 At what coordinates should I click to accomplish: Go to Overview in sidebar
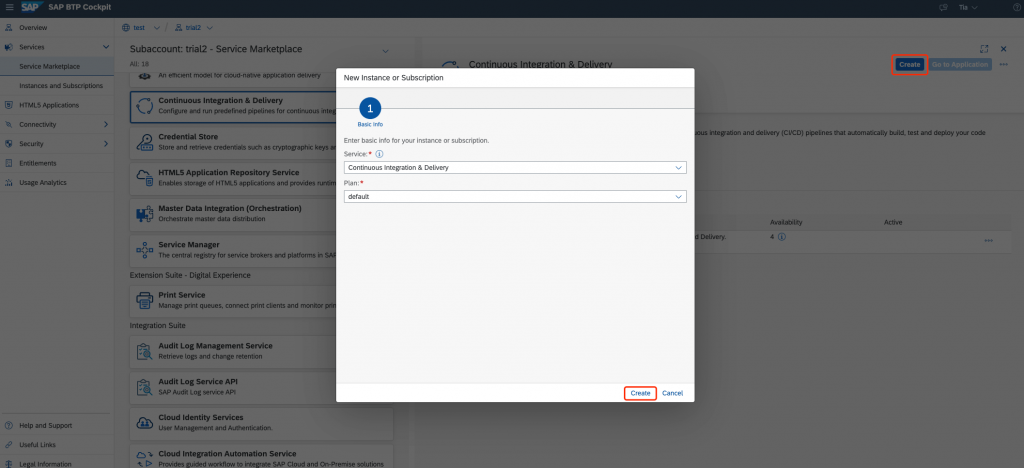point(33,28)
